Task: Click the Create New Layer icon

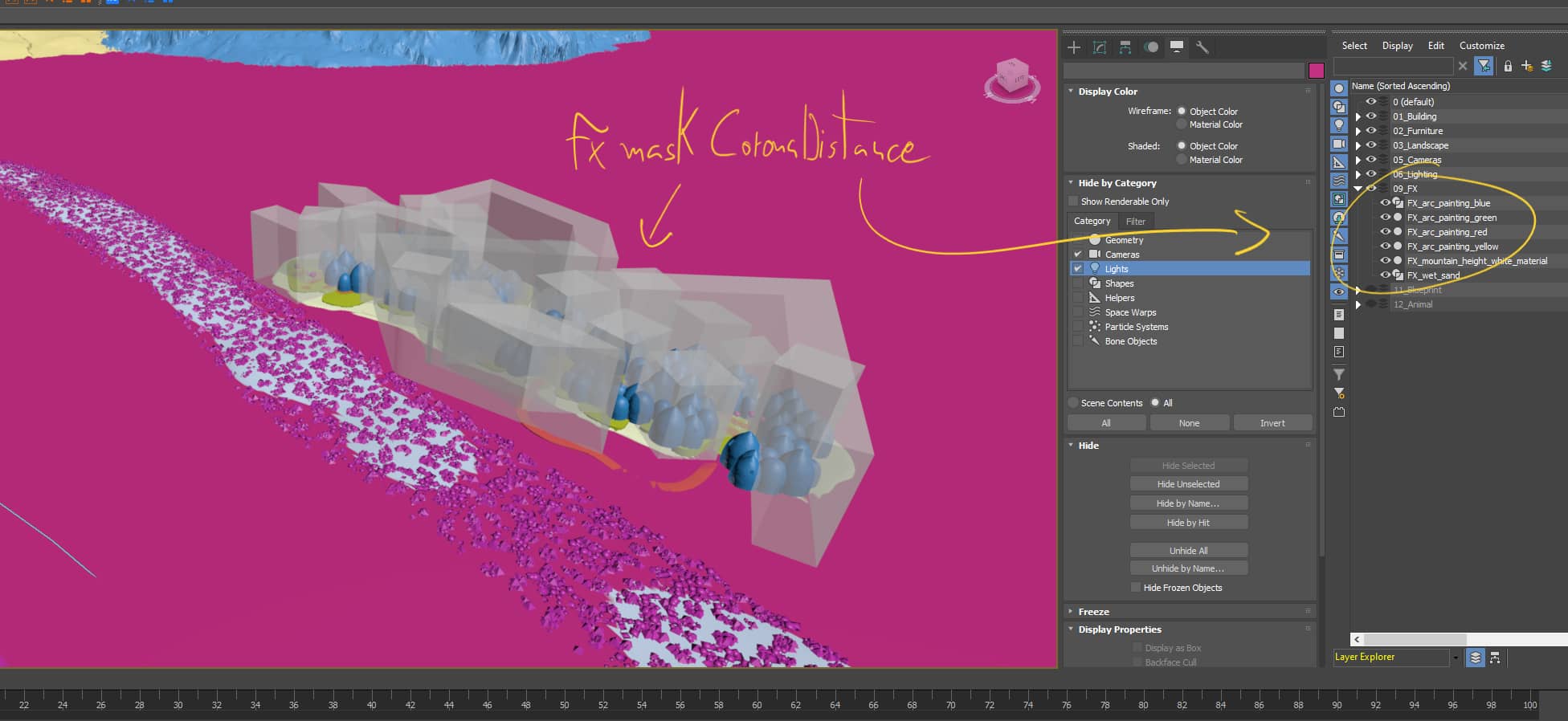Action: point(1526,66)
